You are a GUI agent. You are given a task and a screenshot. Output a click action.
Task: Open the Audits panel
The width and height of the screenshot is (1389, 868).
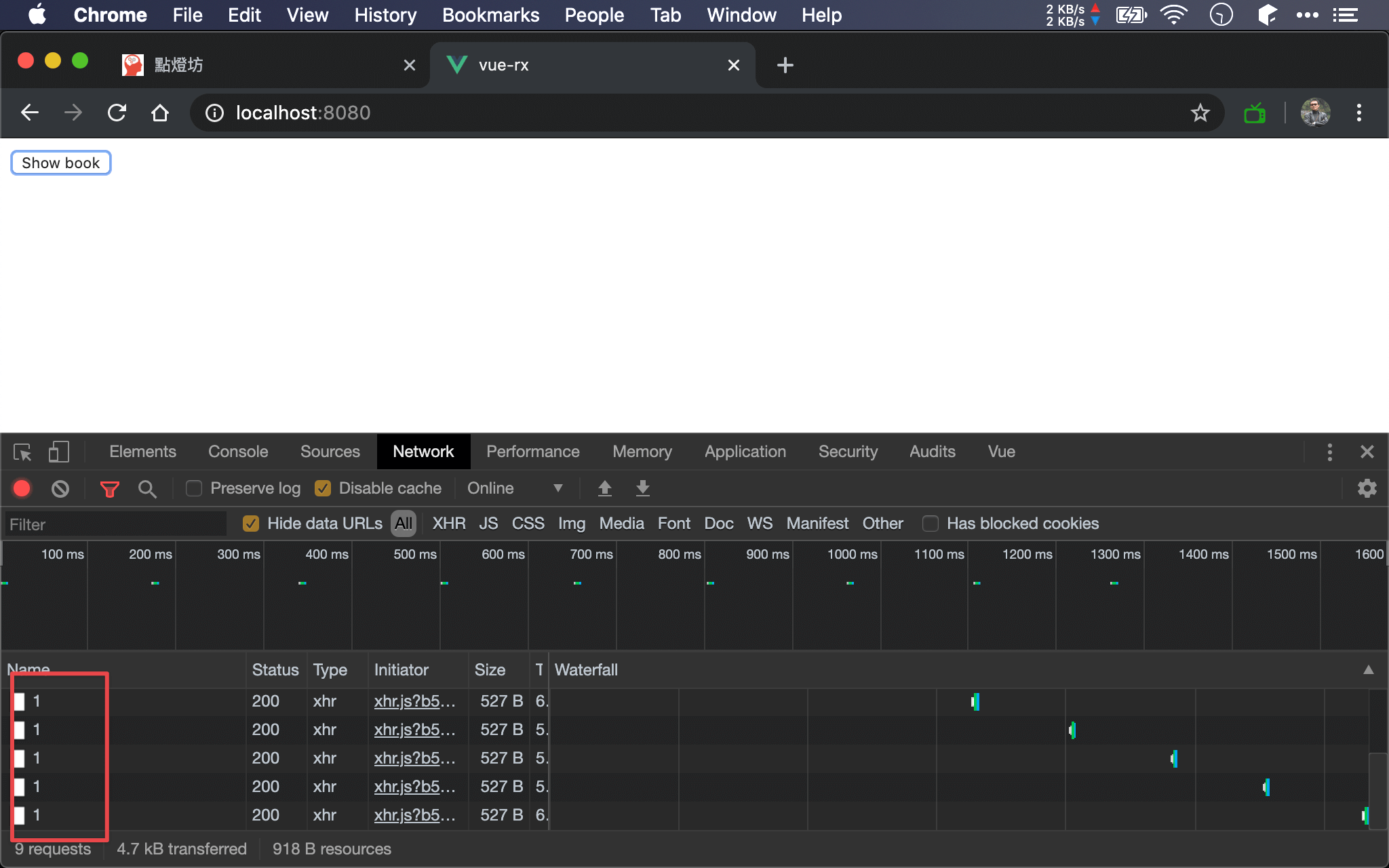[933, 452]
